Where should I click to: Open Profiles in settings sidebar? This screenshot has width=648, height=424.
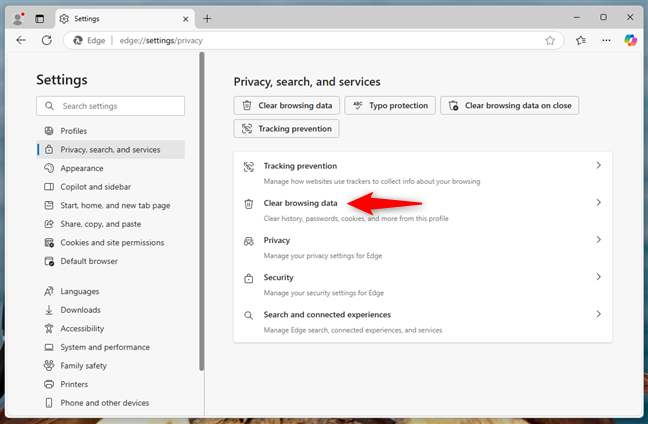(110, 131)
